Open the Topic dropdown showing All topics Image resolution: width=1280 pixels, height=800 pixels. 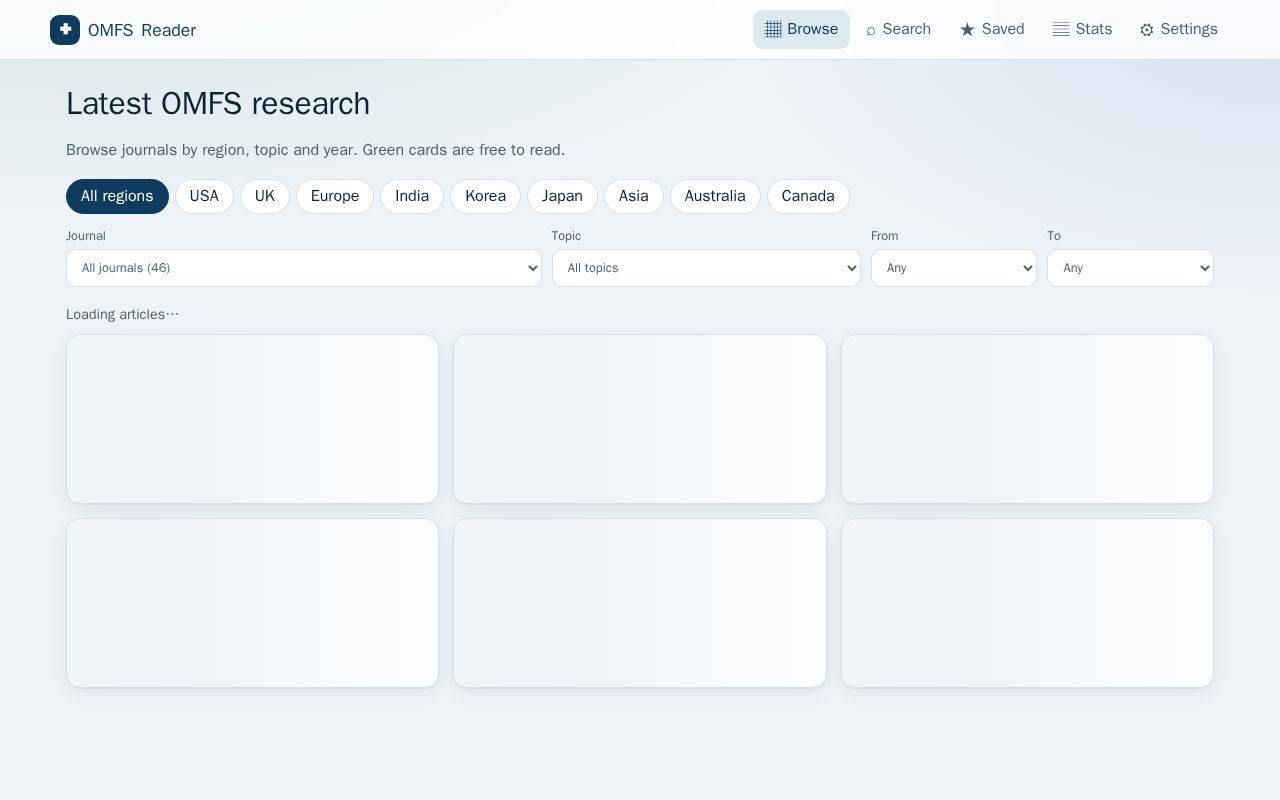pos(706,268)
